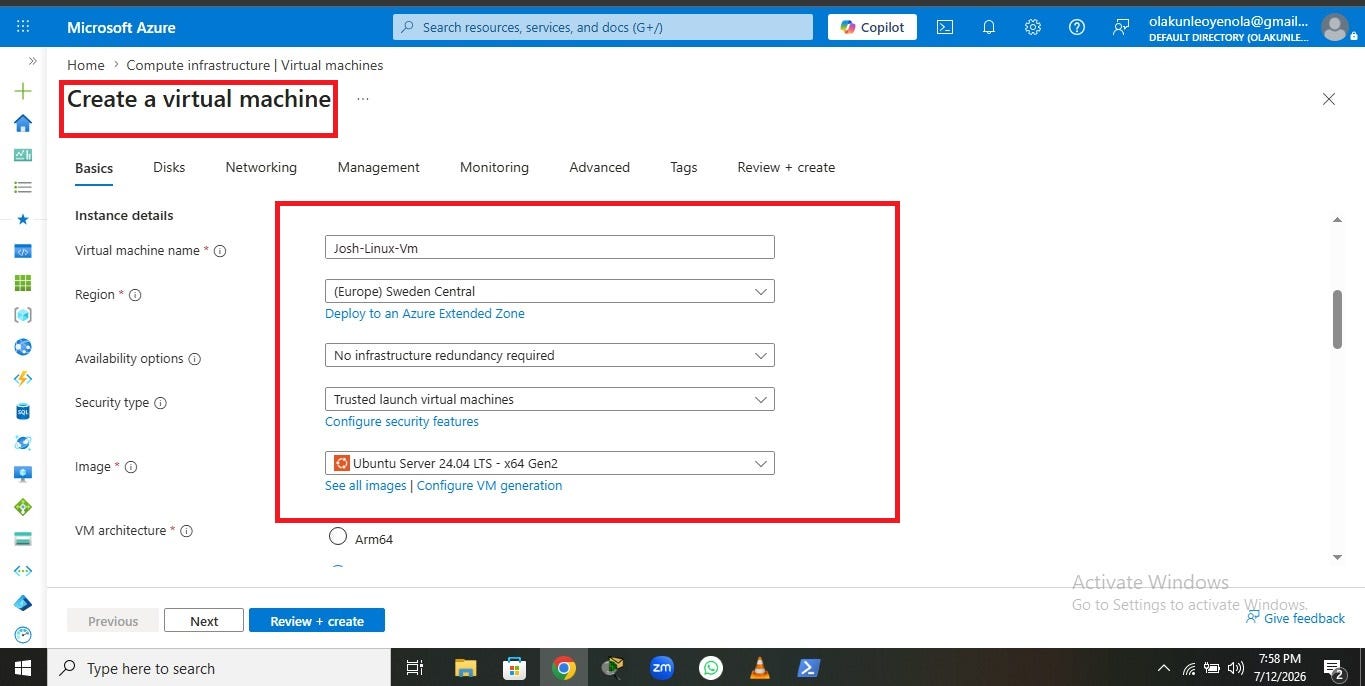Open Zoom from the taskbar

tap(661, 668)
